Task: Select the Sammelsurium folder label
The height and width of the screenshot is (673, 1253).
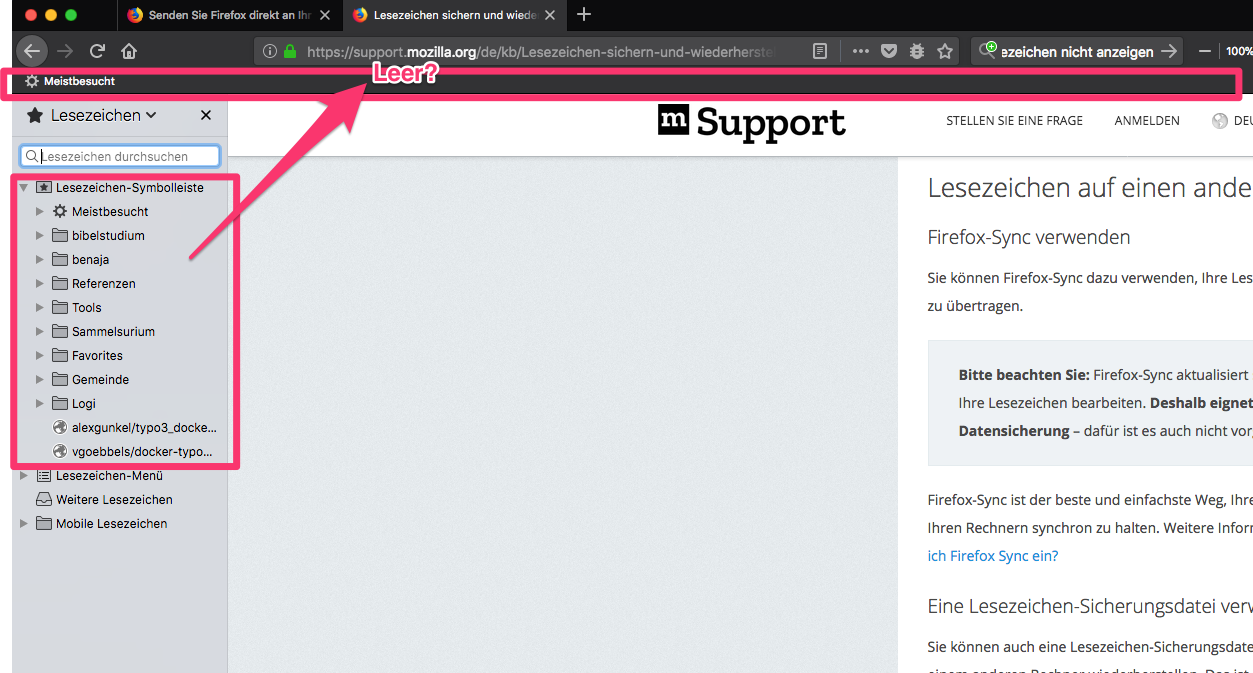Action: (x=113, y=331)
